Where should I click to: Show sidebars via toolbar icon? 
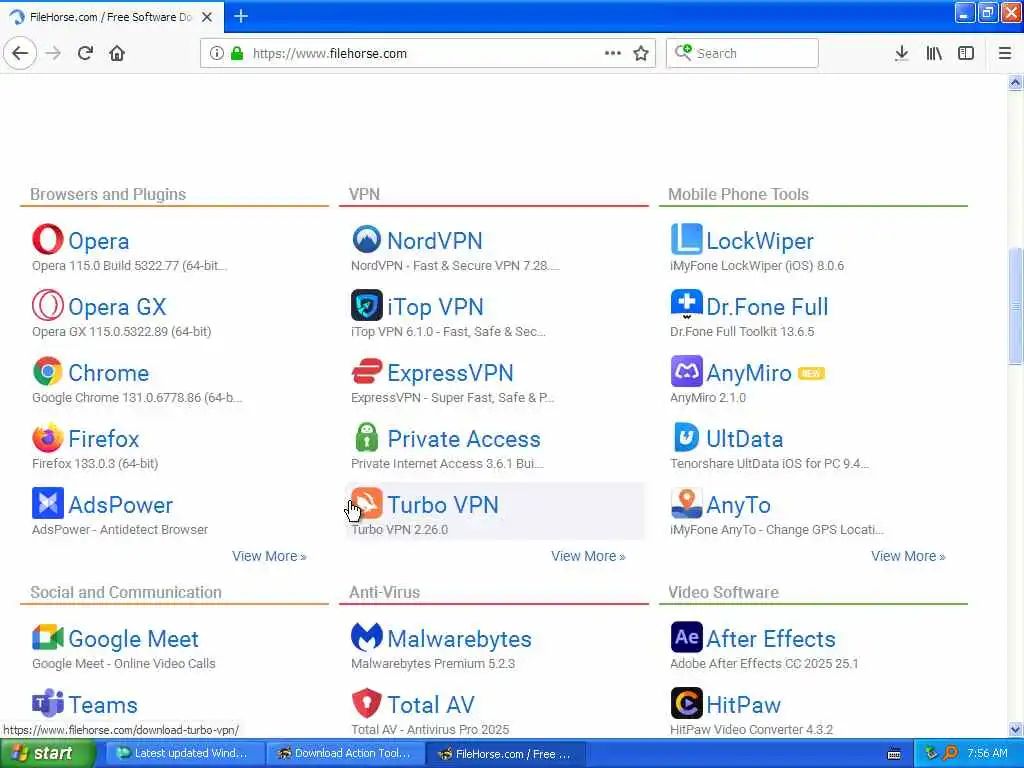point(966,54)
